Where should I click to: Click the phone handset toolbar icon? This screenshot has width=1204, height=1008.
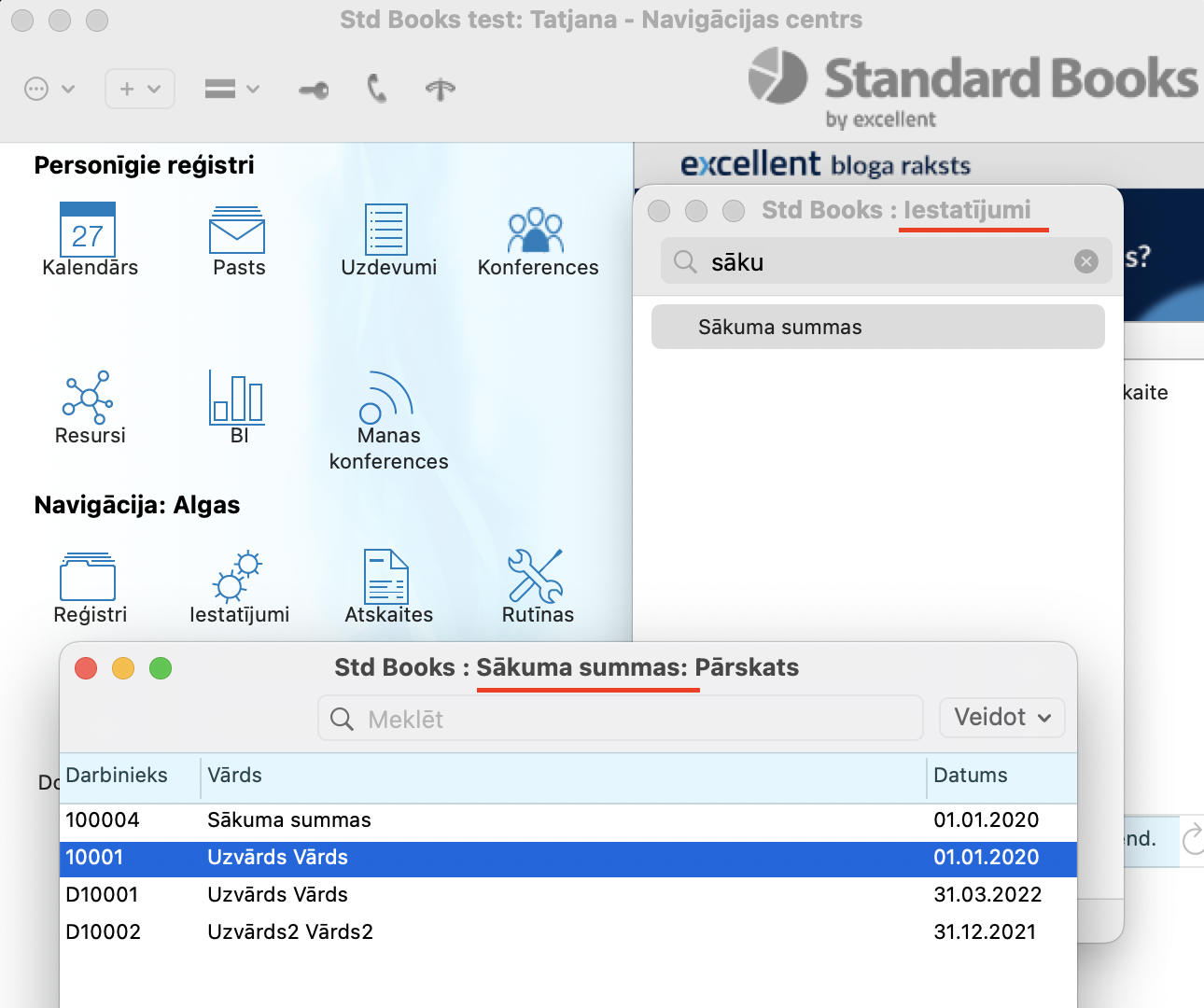click(376, 89)
